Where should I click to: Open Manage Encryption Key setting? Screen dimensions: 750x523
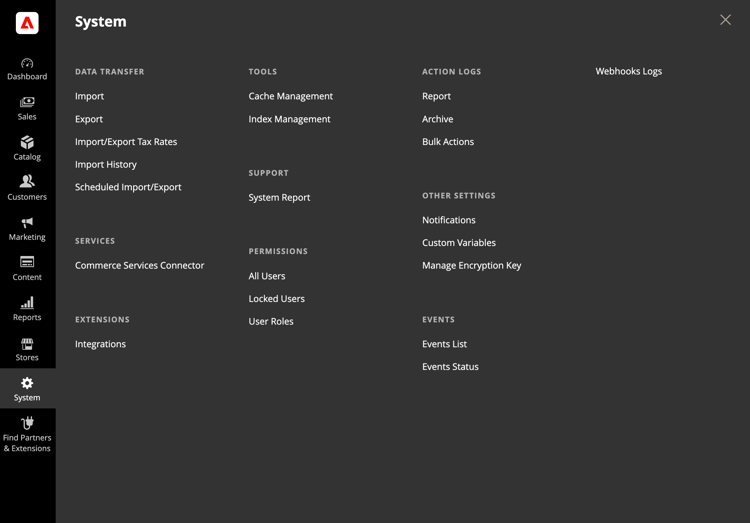471,266
